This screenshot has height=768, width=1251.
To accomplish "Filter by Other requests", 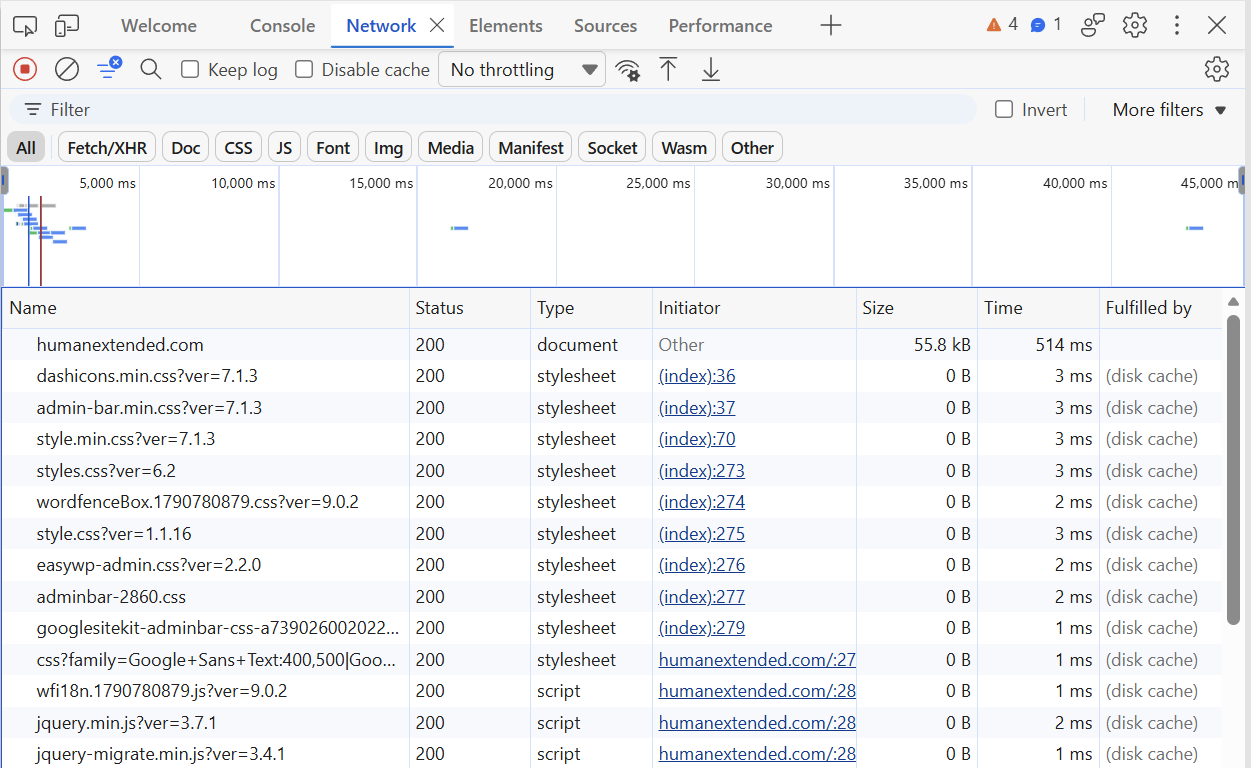I will coord(752,148).
